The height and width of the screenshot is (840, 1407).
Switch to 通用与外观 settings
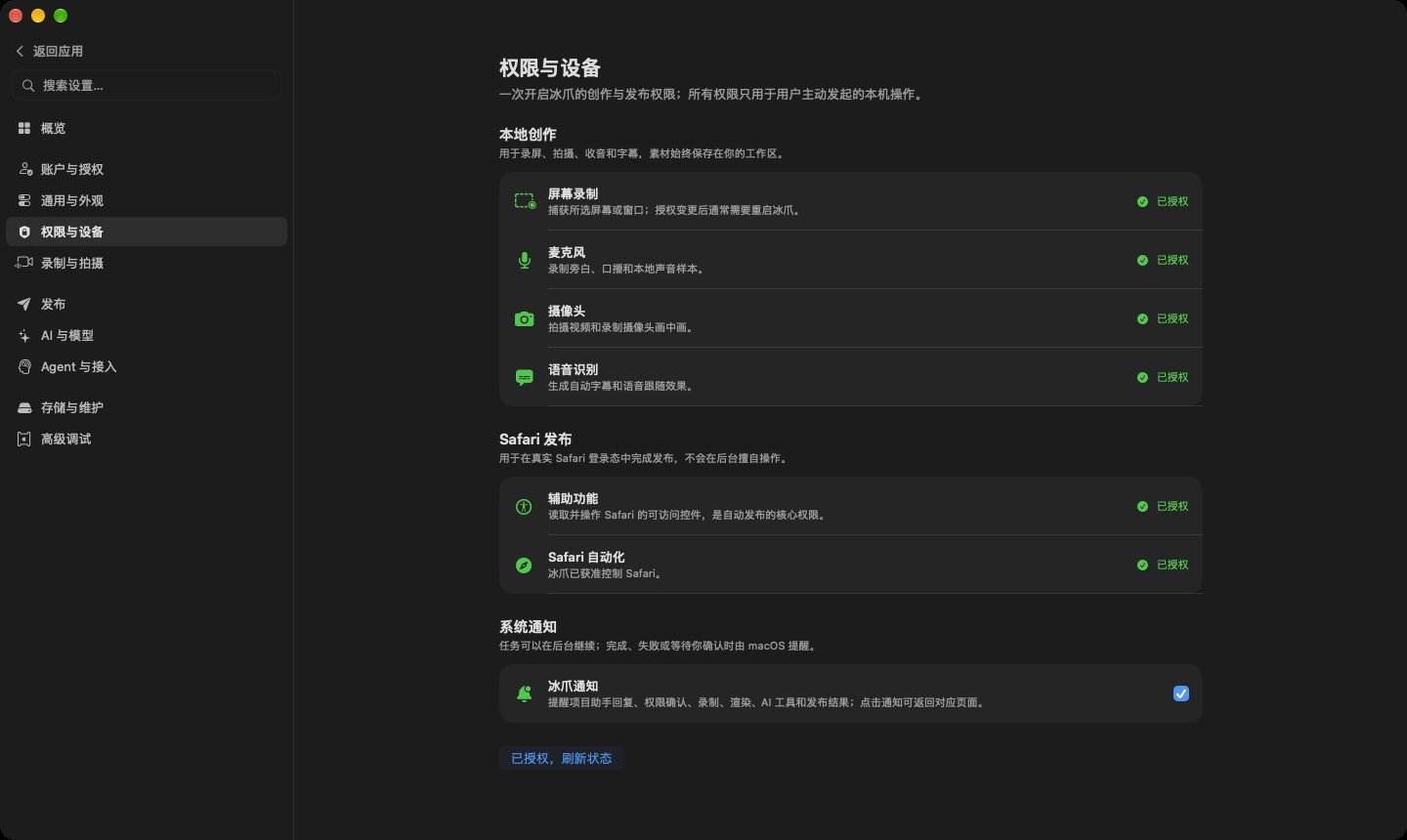click(147, 200)
